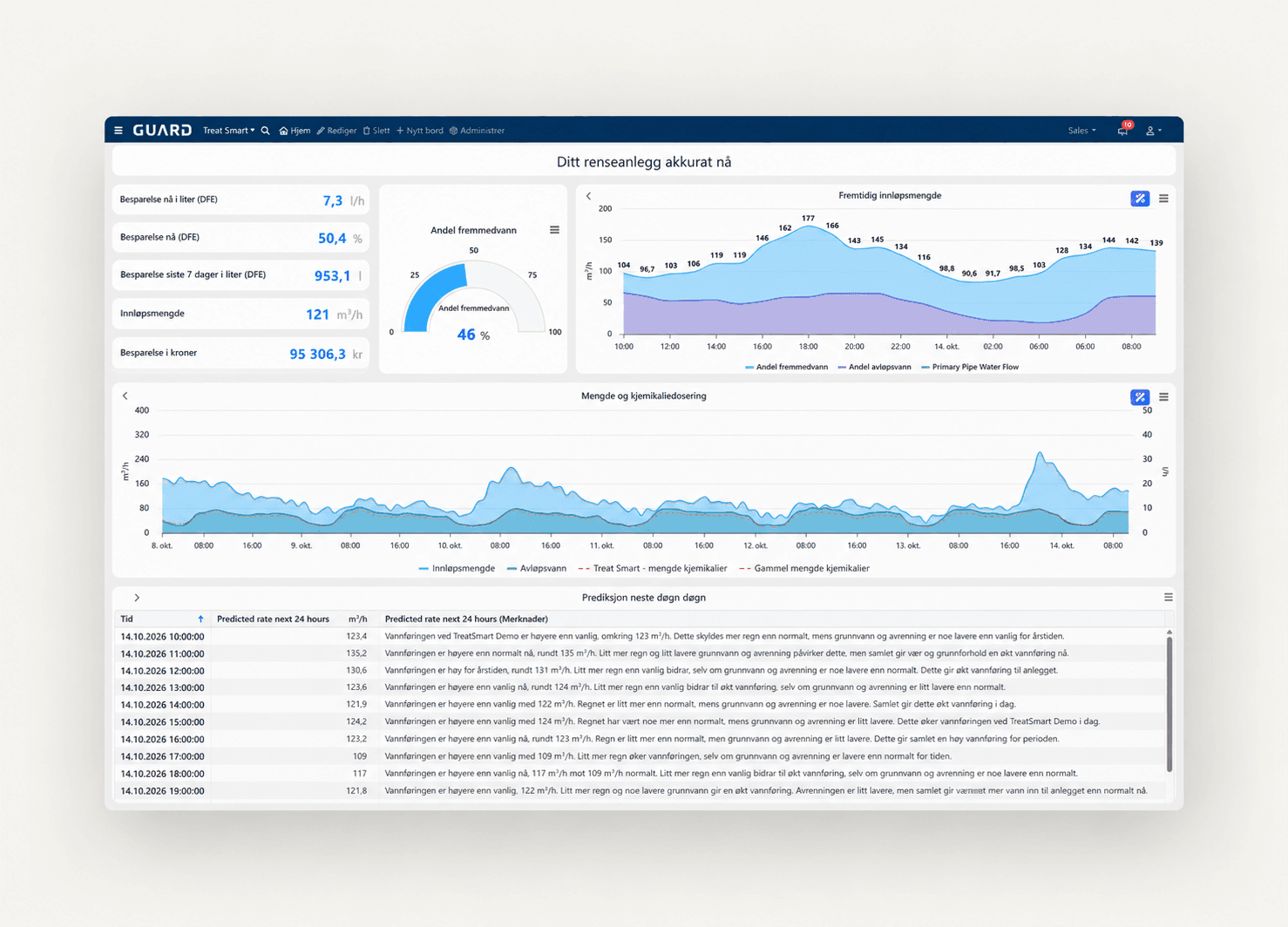The width and height of the screenshot is (1288, 927).
Task: Collapse Fremtidig innløpsmengde panel with left chevron
Action: pos(589,196)
